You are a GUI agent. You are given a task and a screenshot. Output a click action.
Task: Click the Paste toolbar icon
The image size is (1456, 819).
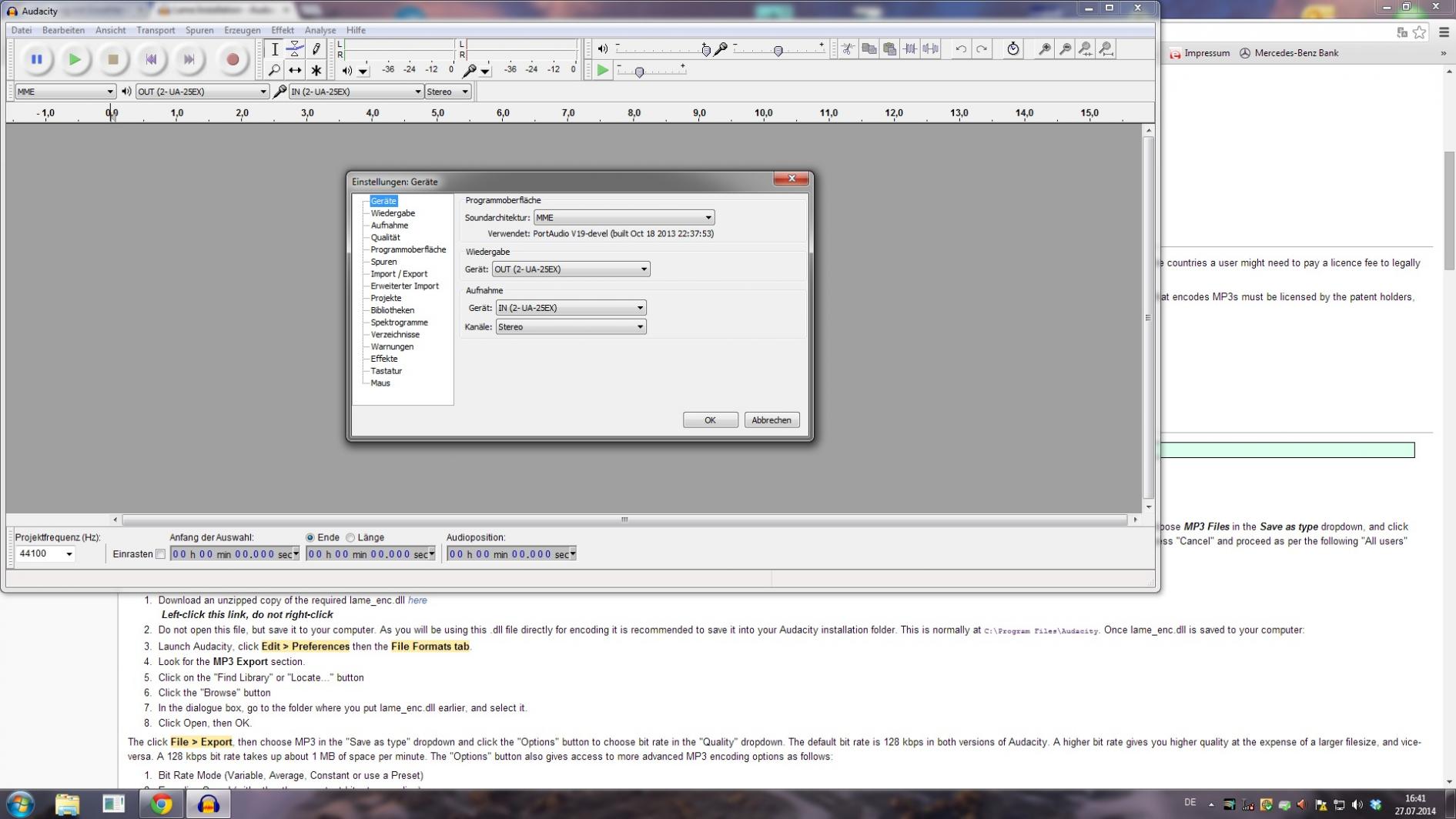889,49
